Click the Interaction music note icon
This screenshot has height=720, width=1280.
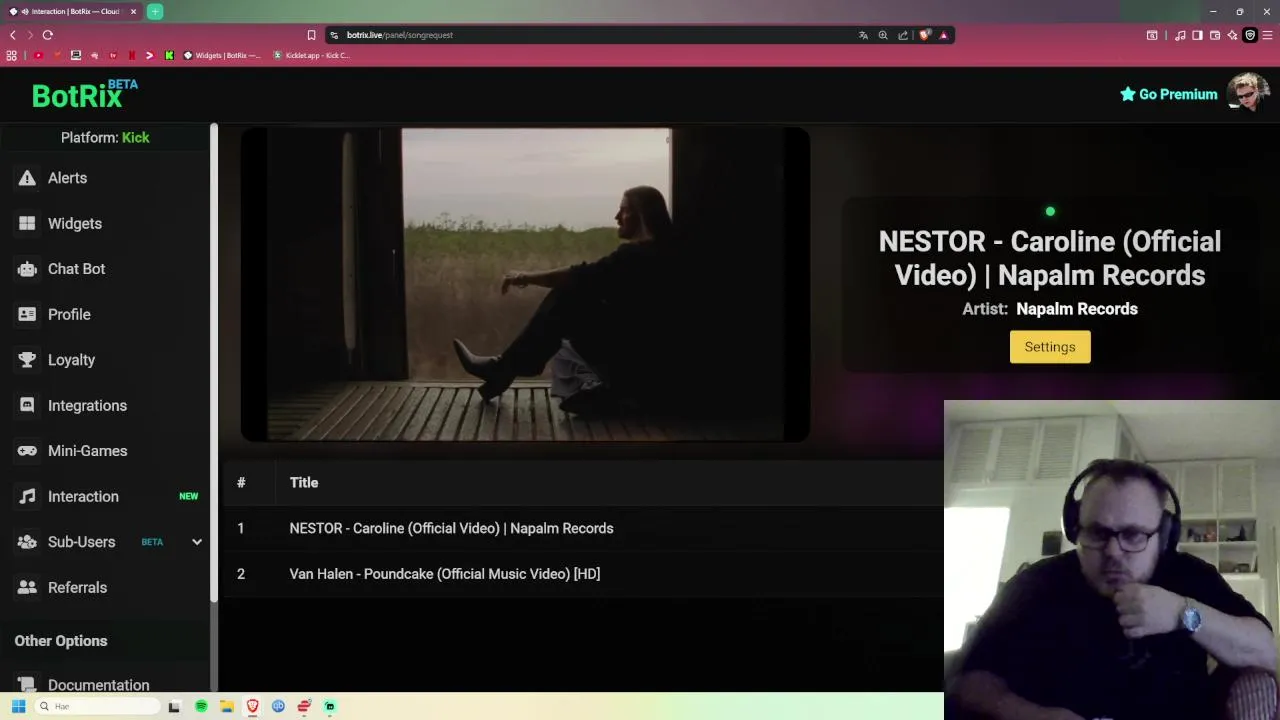27,496
